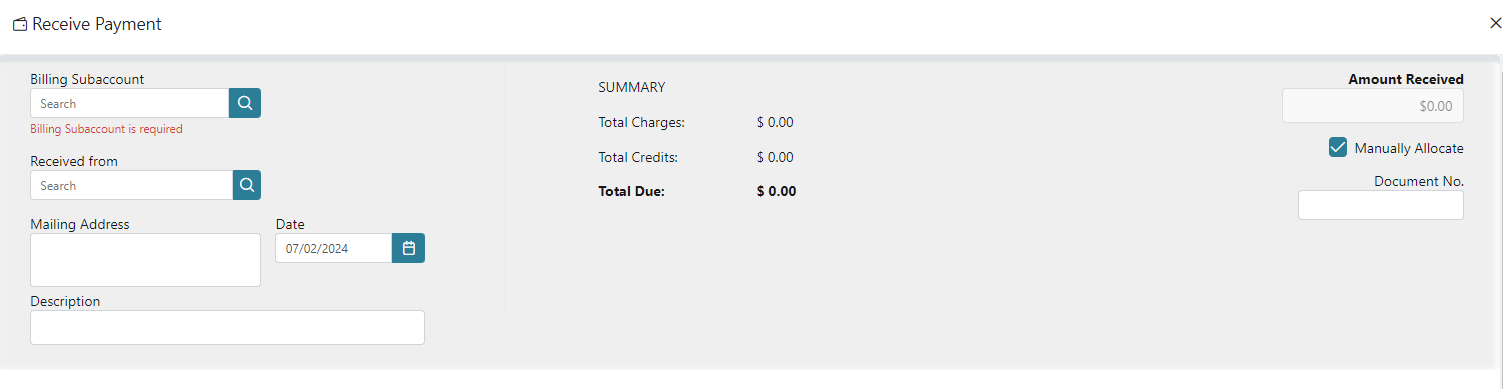Select the Date field showing 07/02/2024

click(x=333, y=248)
